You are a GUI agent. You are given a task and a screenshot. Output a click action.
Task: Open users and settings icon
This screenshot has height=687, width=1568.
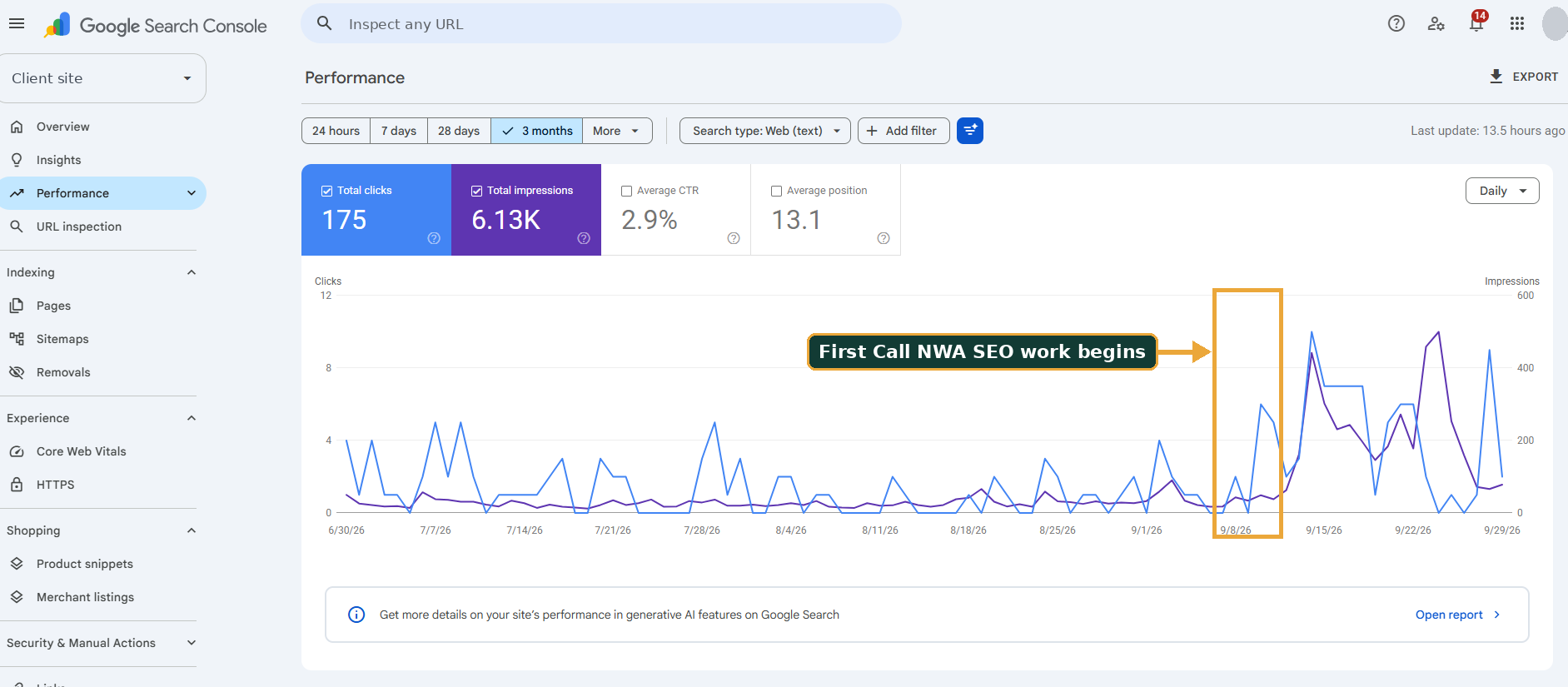(x=1436, y=24)
